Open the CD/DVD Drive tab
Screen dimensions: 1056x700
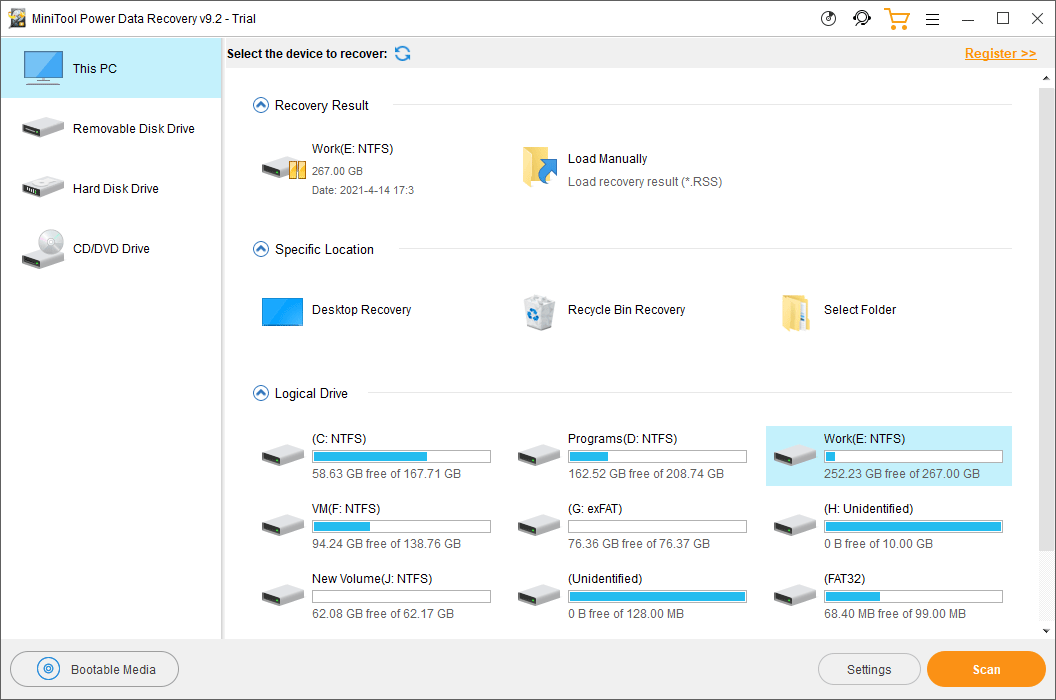click(x=110, y=249)
